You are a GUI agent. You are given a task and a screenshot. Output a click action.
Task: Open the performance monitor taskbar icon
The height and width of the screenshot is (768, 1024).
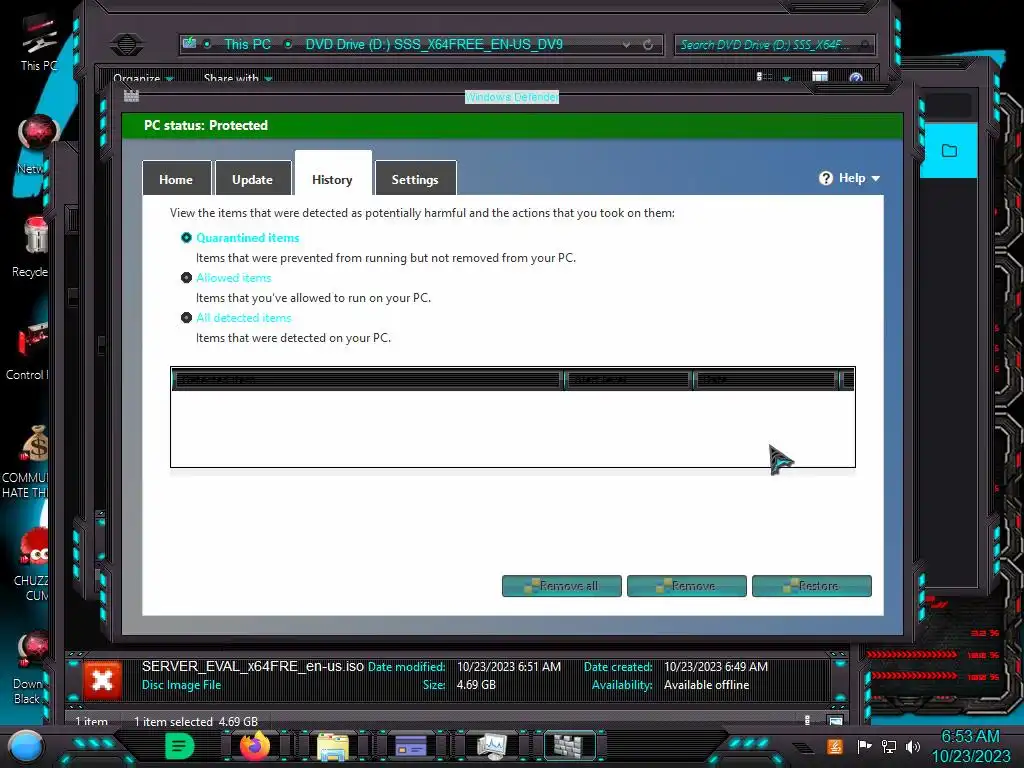tap(492, 746)
